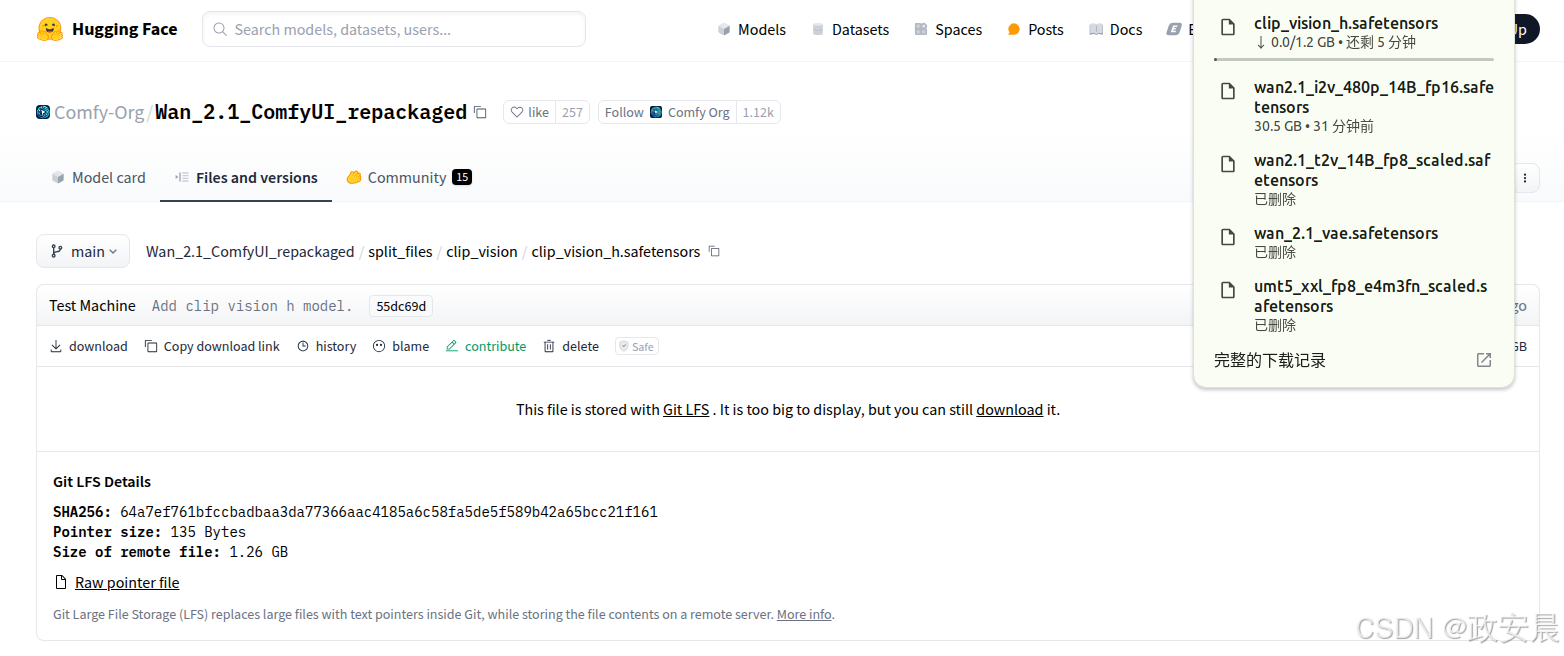The height and width of the screenshot is (656, 1564).
Task: Select the umt5_xxl_fp8_e4m3fn_scaled download entry
Action: coord(1354,306)
